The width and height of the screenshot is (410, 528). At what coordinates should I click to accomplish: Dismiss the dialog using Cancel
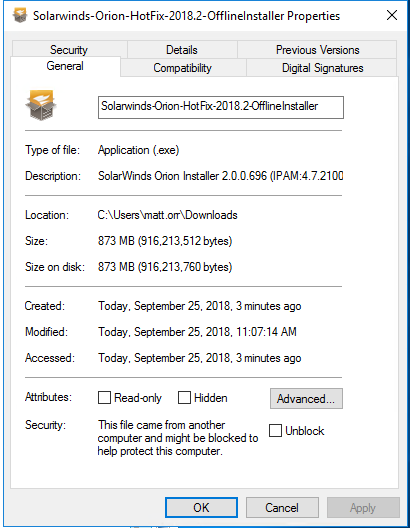point(282,507)
